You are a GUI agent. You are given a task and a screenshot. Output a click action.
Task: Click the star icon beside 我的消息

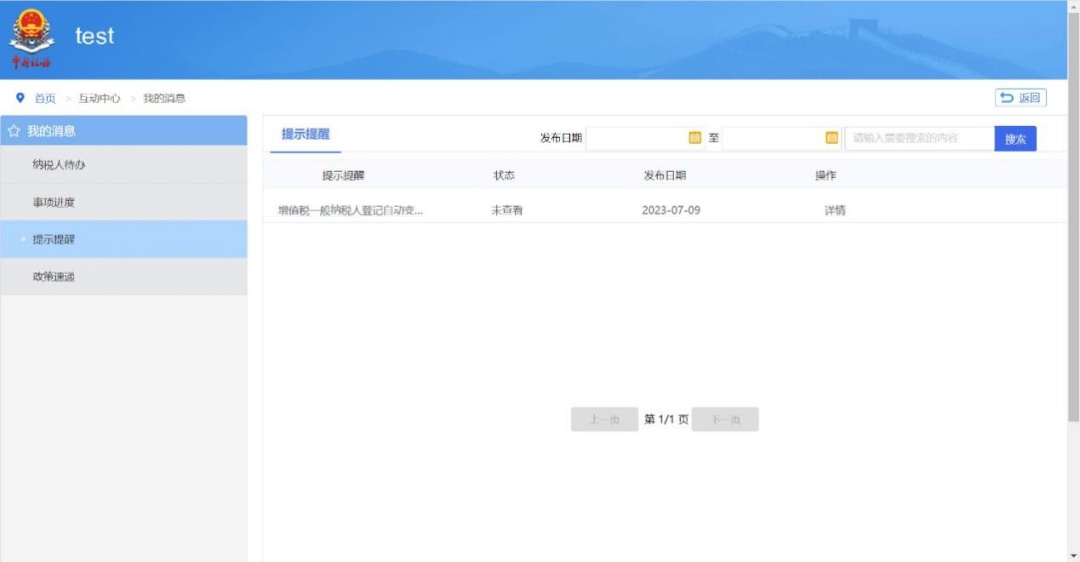point(14,131)
